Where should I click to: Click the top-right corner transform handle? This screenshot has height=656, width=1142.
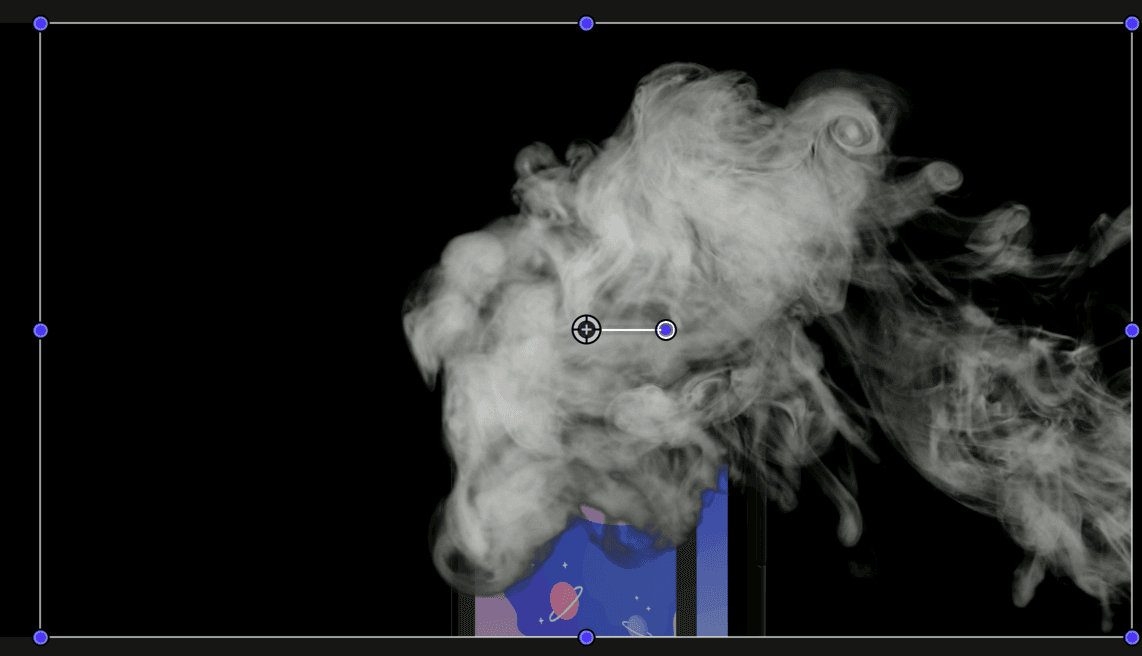coord(1133,22)
